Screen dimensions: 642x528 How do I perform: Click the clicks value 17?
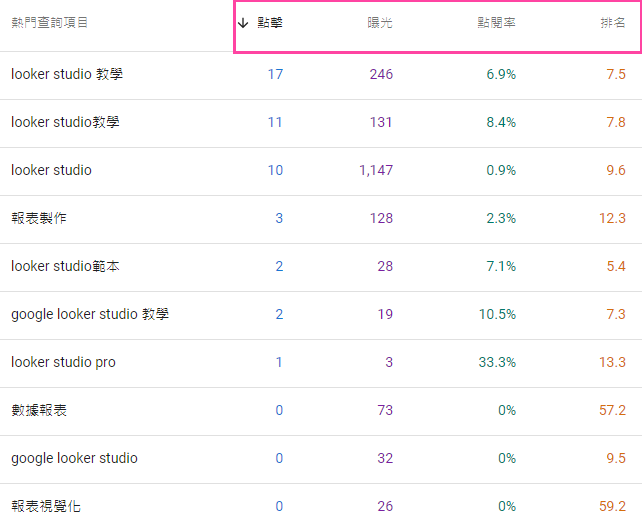(276, 74)
